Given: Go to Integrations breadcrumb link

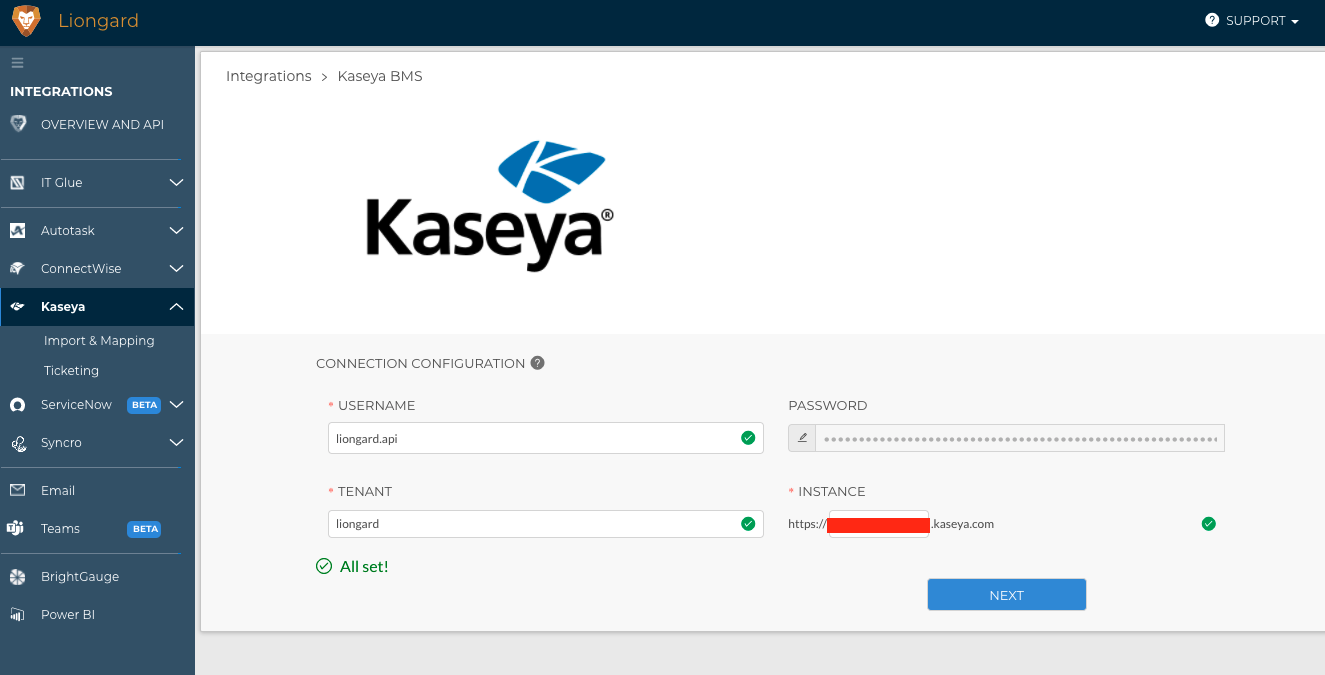Looking at the screenshot, I should point(269,76).
